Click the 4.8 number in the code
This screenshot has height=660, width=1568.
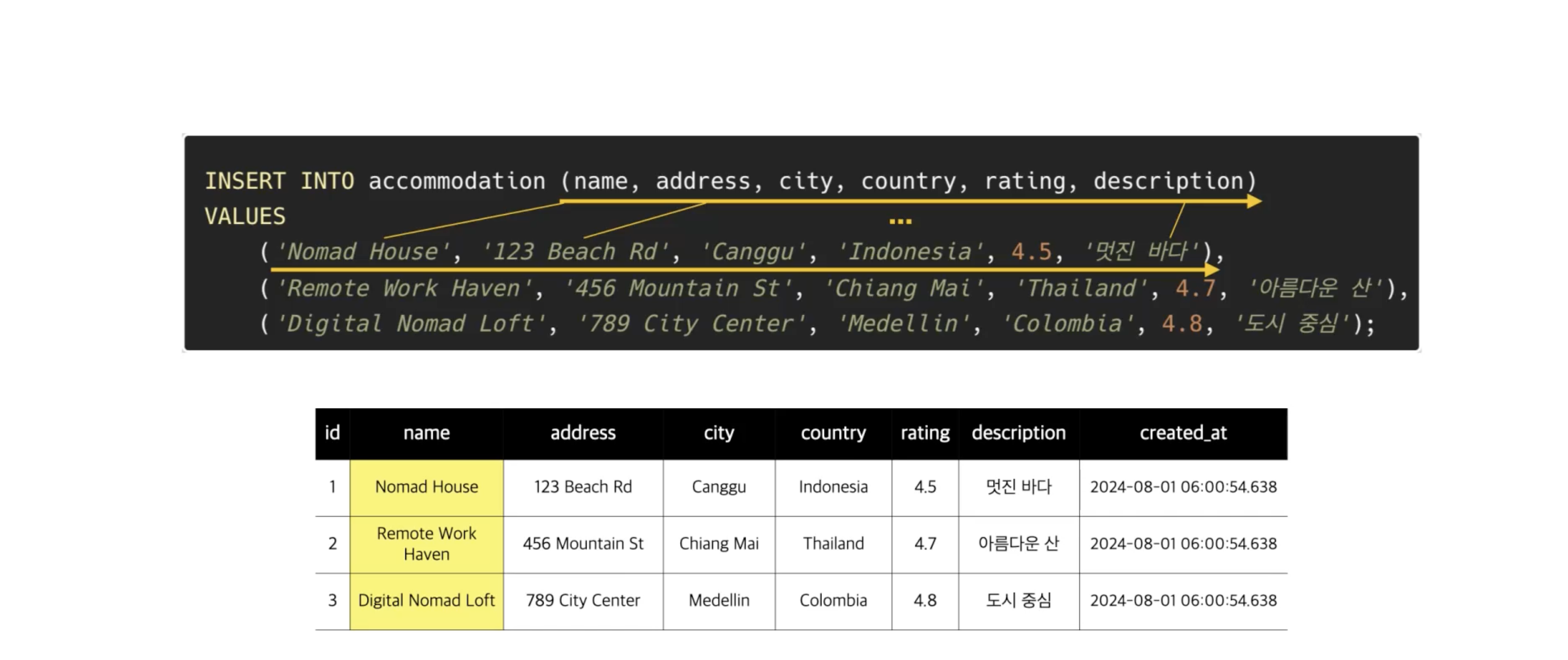point(1182,324)
